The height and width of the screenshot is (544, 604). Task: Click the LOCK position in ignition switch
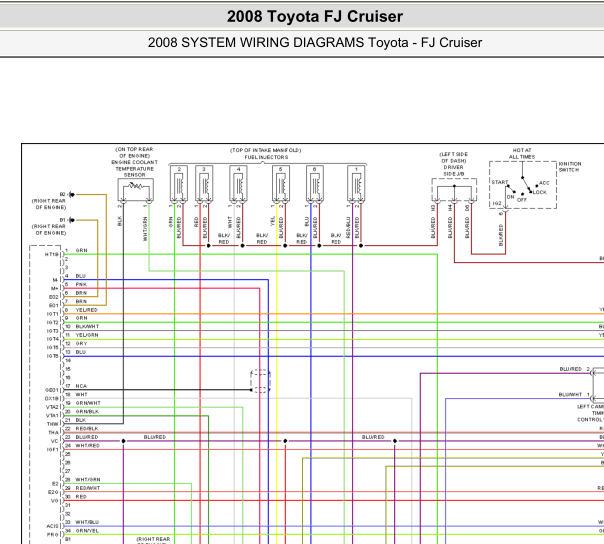pos(540,192)
